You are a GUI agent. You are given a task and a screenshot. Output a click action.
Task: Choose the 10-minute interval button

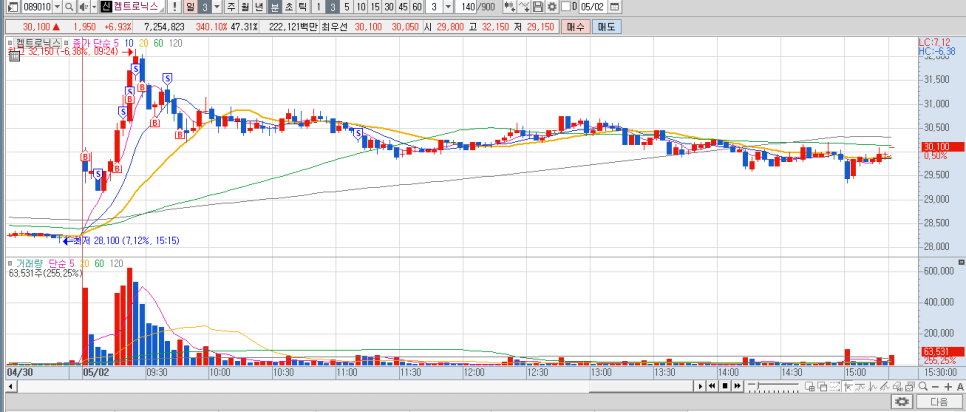coord(360,7)
